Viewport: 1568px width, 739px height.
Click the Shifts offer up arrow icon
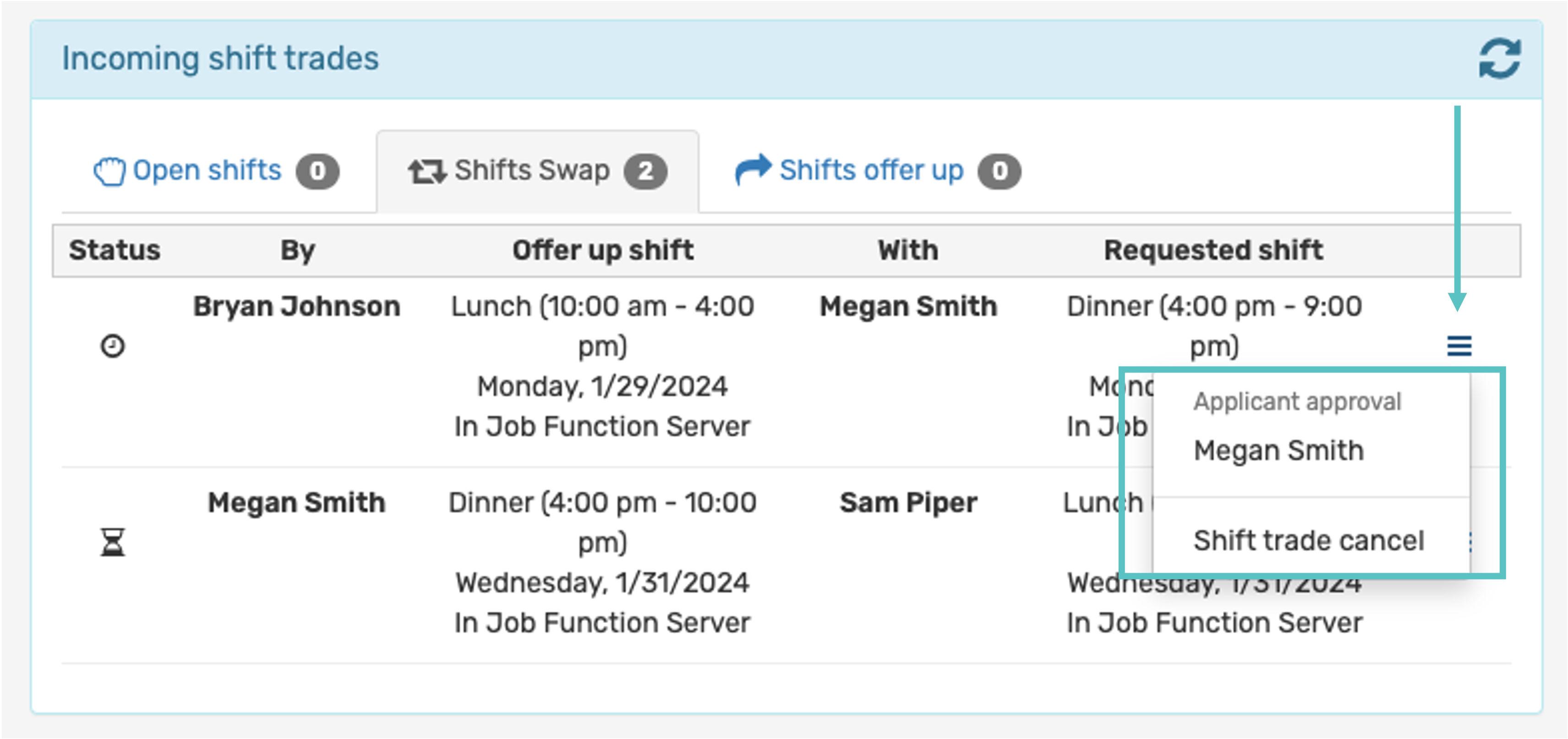pyautogui.click(x=753, y=169)
